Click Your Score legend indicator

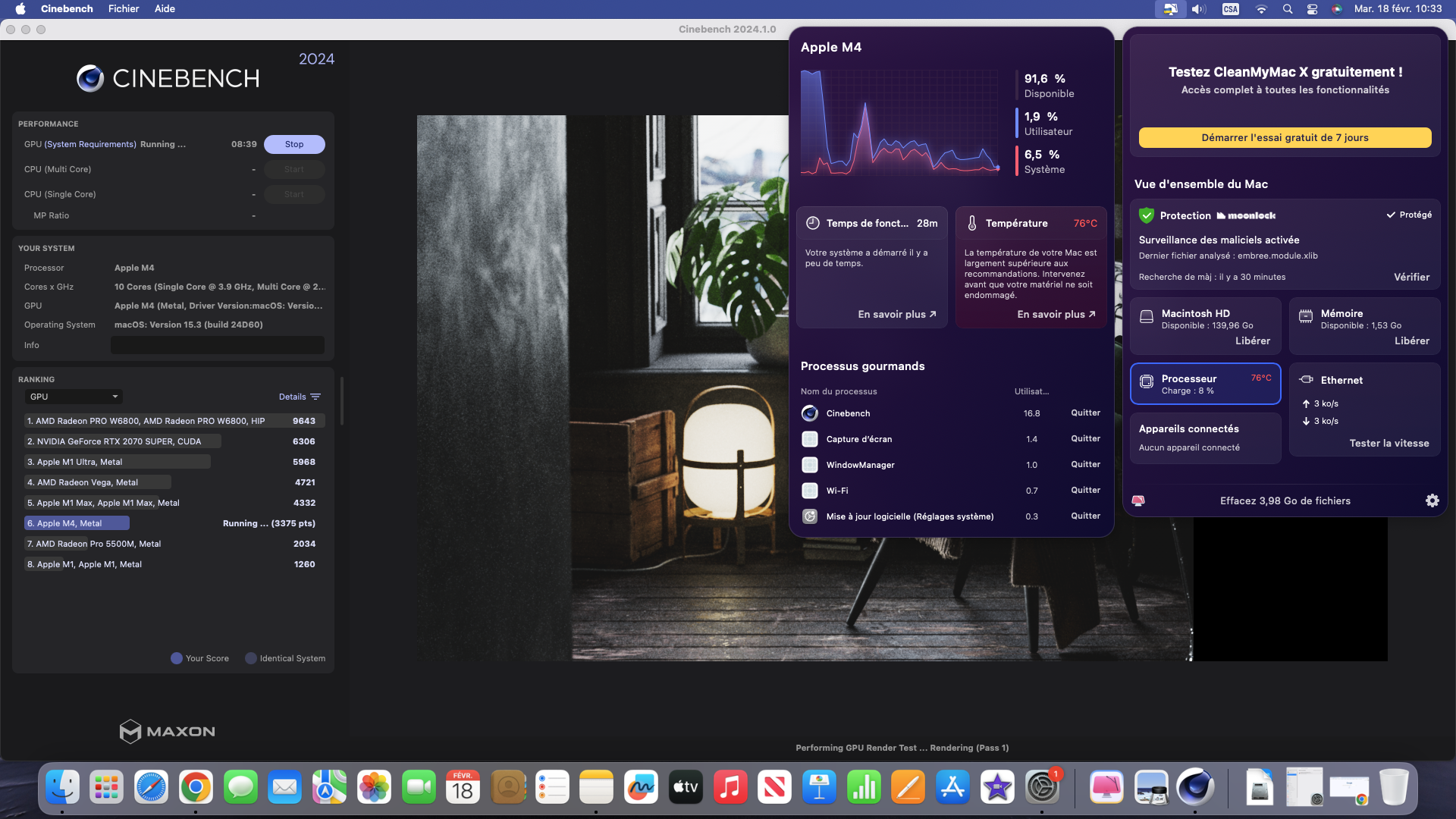tap(177, 658)
